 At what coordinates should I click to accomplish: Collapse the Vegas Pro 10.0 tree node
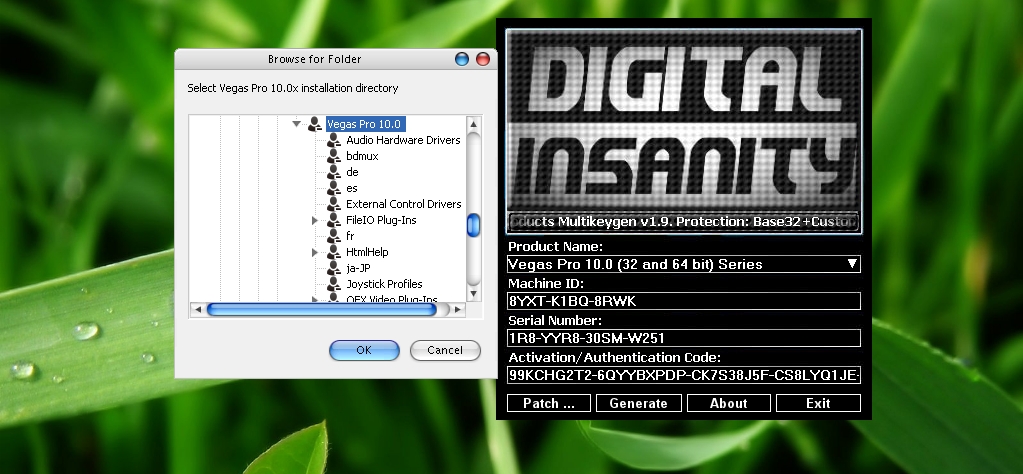(297, 124)
